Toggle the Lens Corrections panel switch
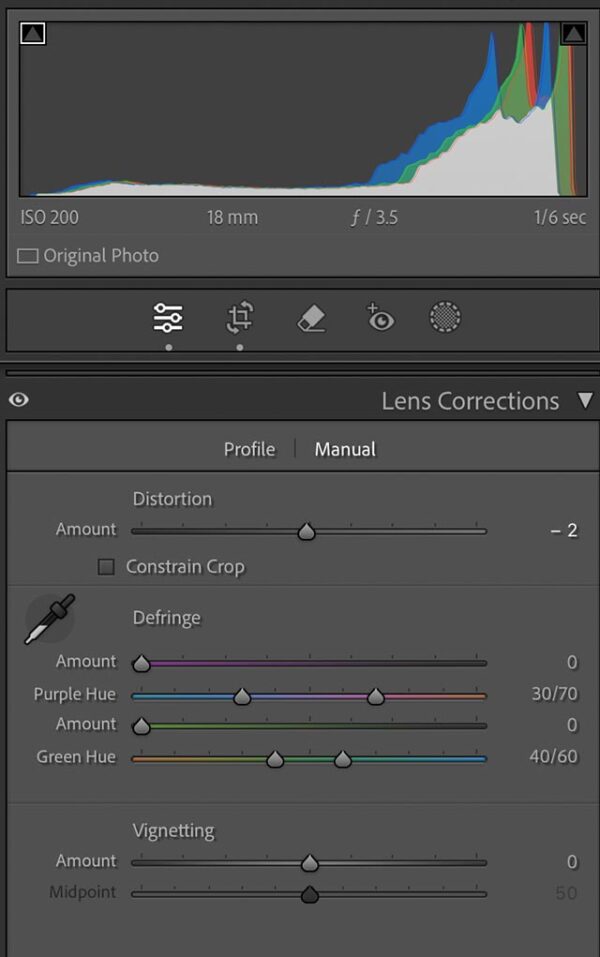 18,400
